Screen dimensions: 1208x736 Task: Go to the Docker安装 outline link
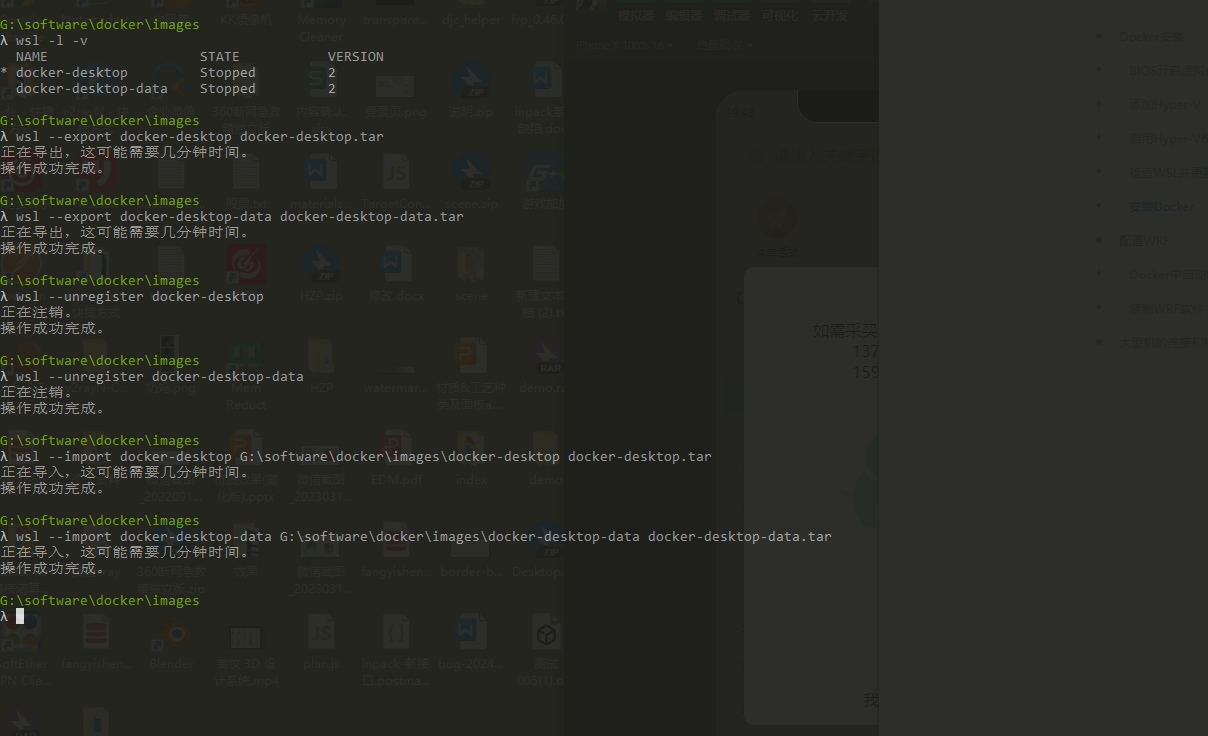pos(1151,37)
